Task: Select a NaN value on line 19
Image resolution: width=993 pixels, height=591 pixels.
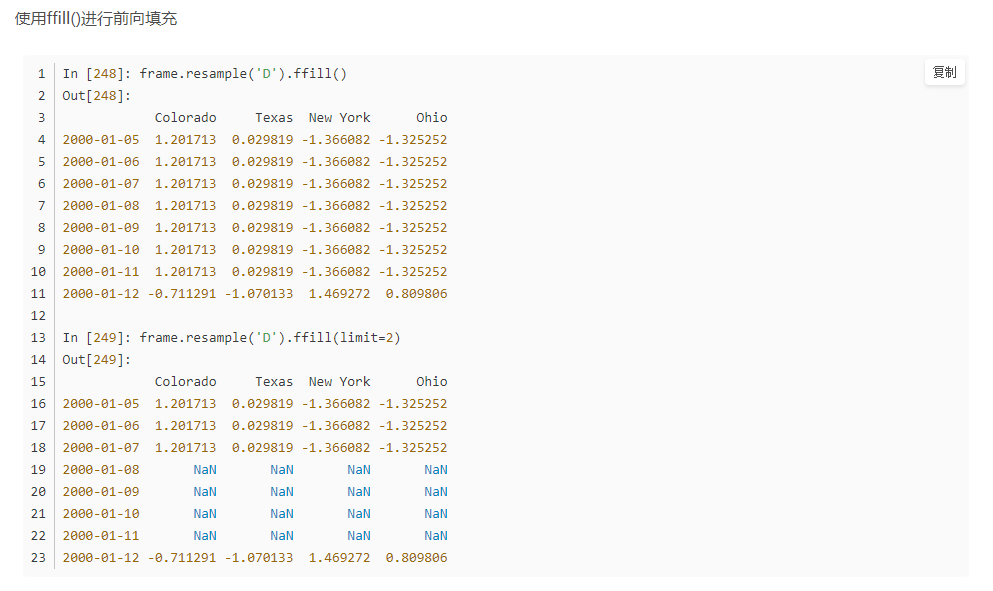Action: [204, 469]
